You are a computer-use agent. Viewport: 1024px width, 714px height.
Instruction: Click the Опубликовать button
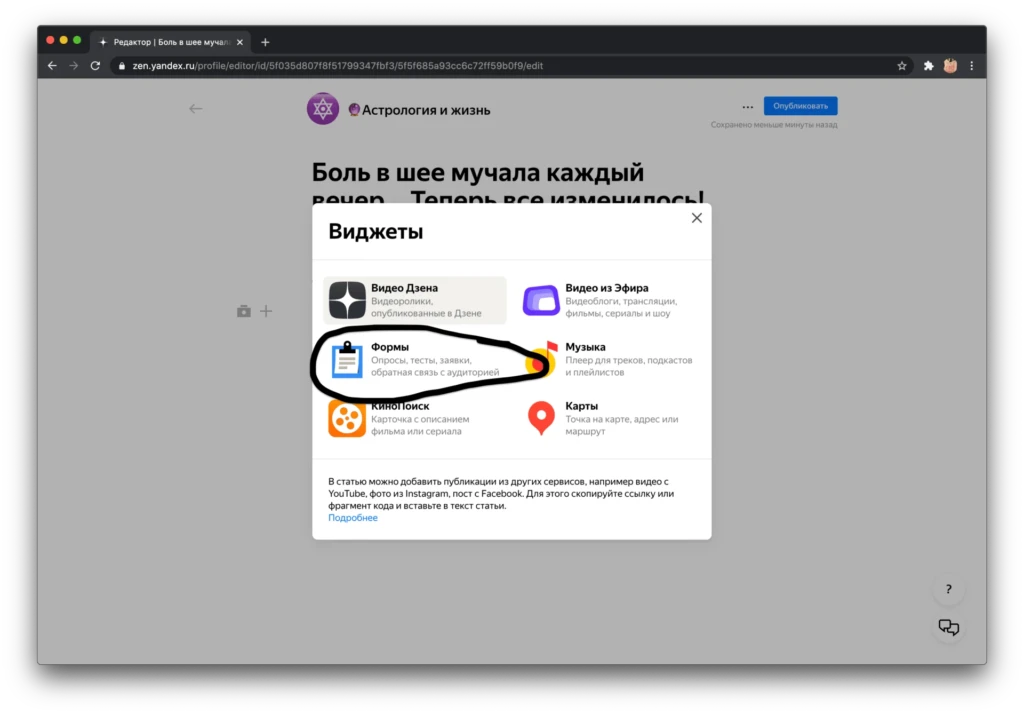tap(801, 106)
